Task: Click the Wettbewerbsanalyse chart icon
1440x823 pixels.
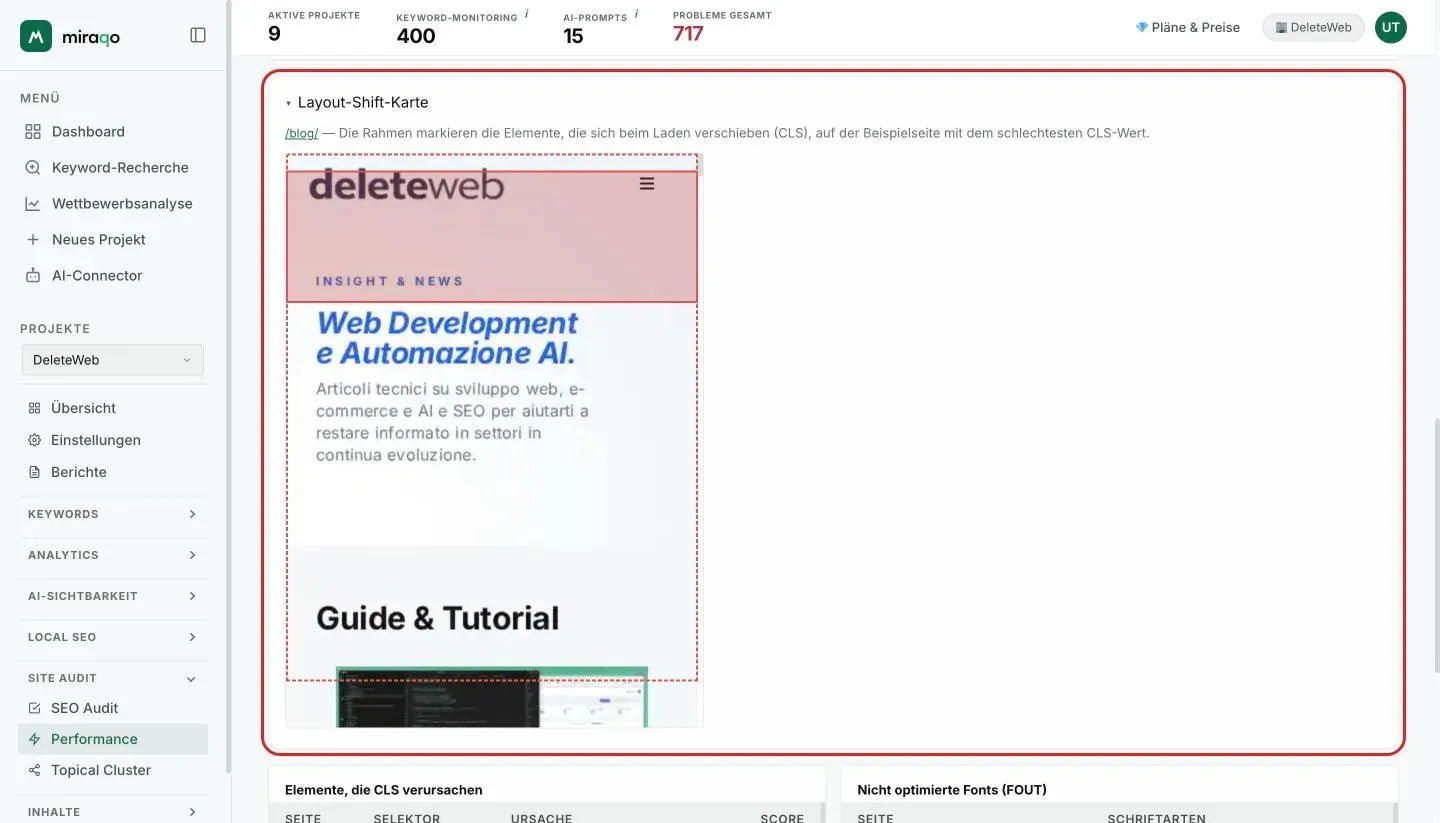Action: pos(33,204)
